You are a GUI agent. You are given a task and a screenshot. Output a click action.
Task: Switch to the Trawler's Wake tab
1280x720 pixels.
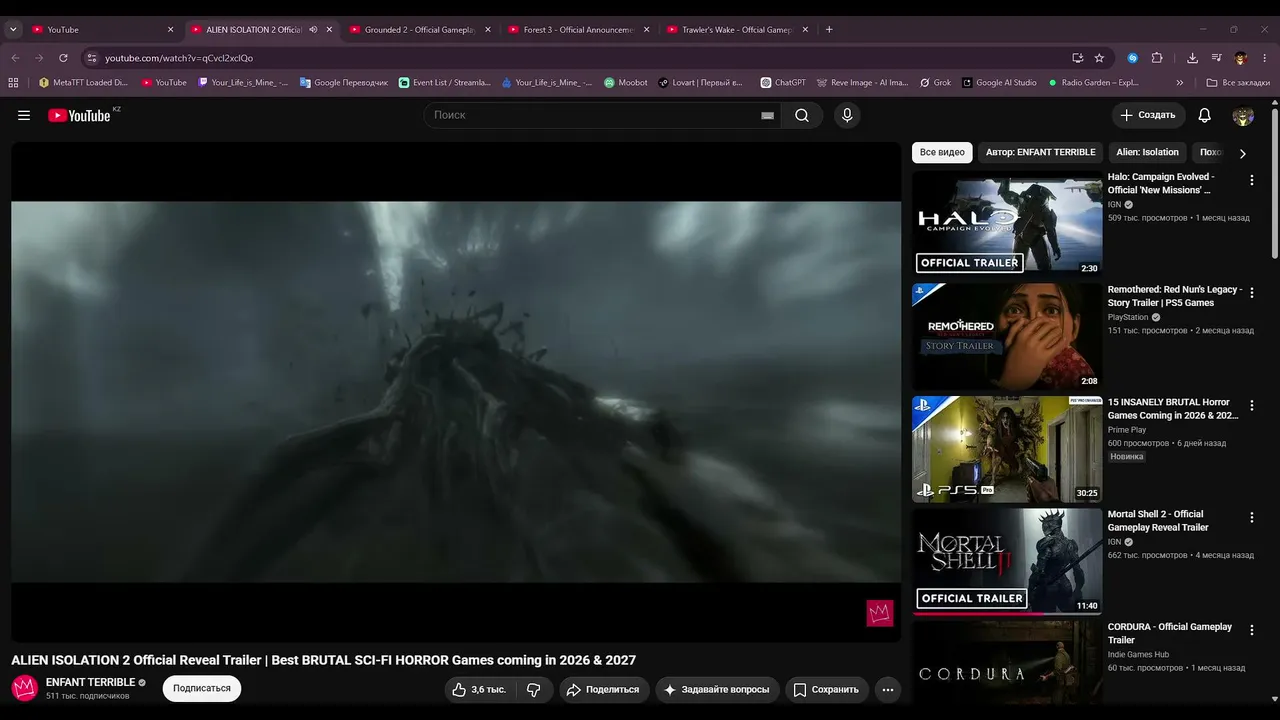click(x=737, y=30)
